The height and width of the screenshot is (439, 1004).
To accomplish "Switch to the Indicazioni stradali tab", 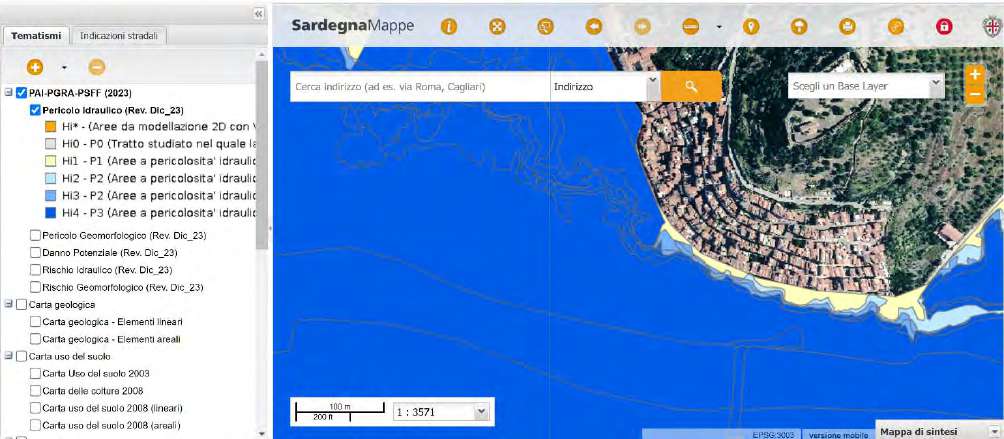I will coord(122,36).
